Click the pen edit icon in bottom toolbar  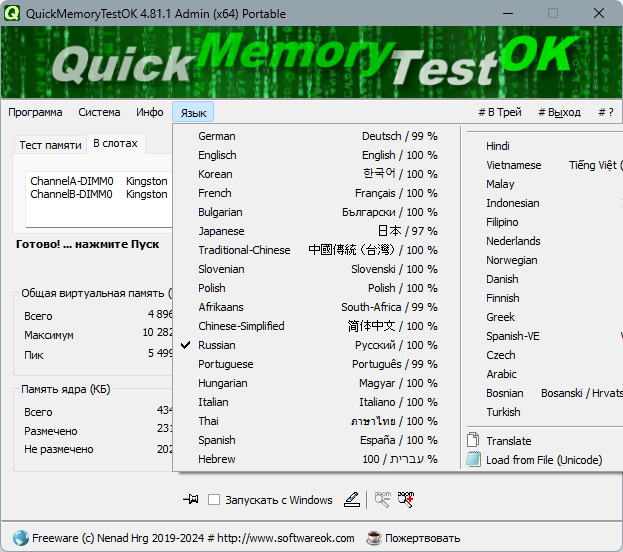pos(352,500)
